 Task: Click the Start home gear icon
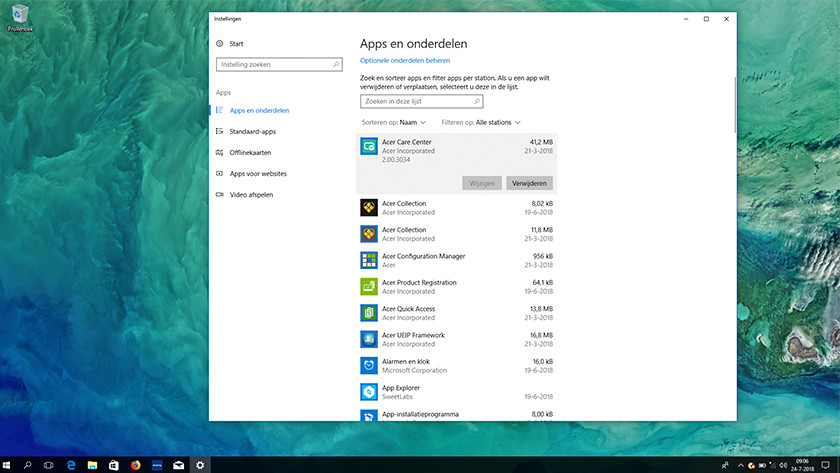tap(220, 44)
